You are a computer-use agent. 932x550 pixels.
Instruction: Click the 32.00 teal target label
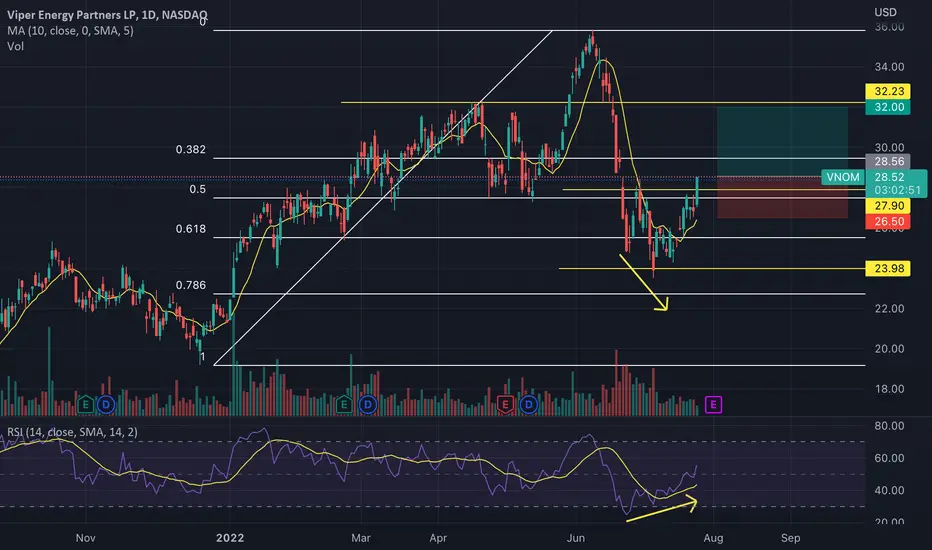(x=889, y=107)
